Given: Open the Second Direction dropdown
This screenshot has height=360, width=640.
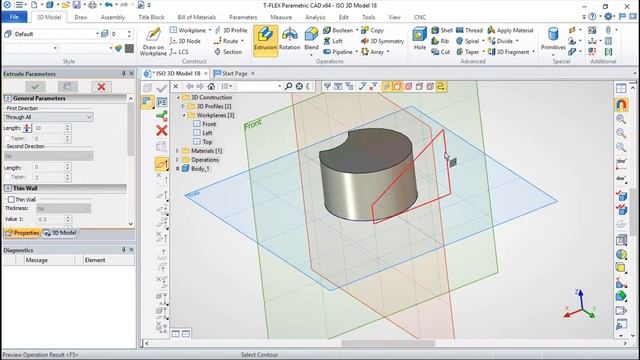Looking at the screenshot, I should [49, 156].
